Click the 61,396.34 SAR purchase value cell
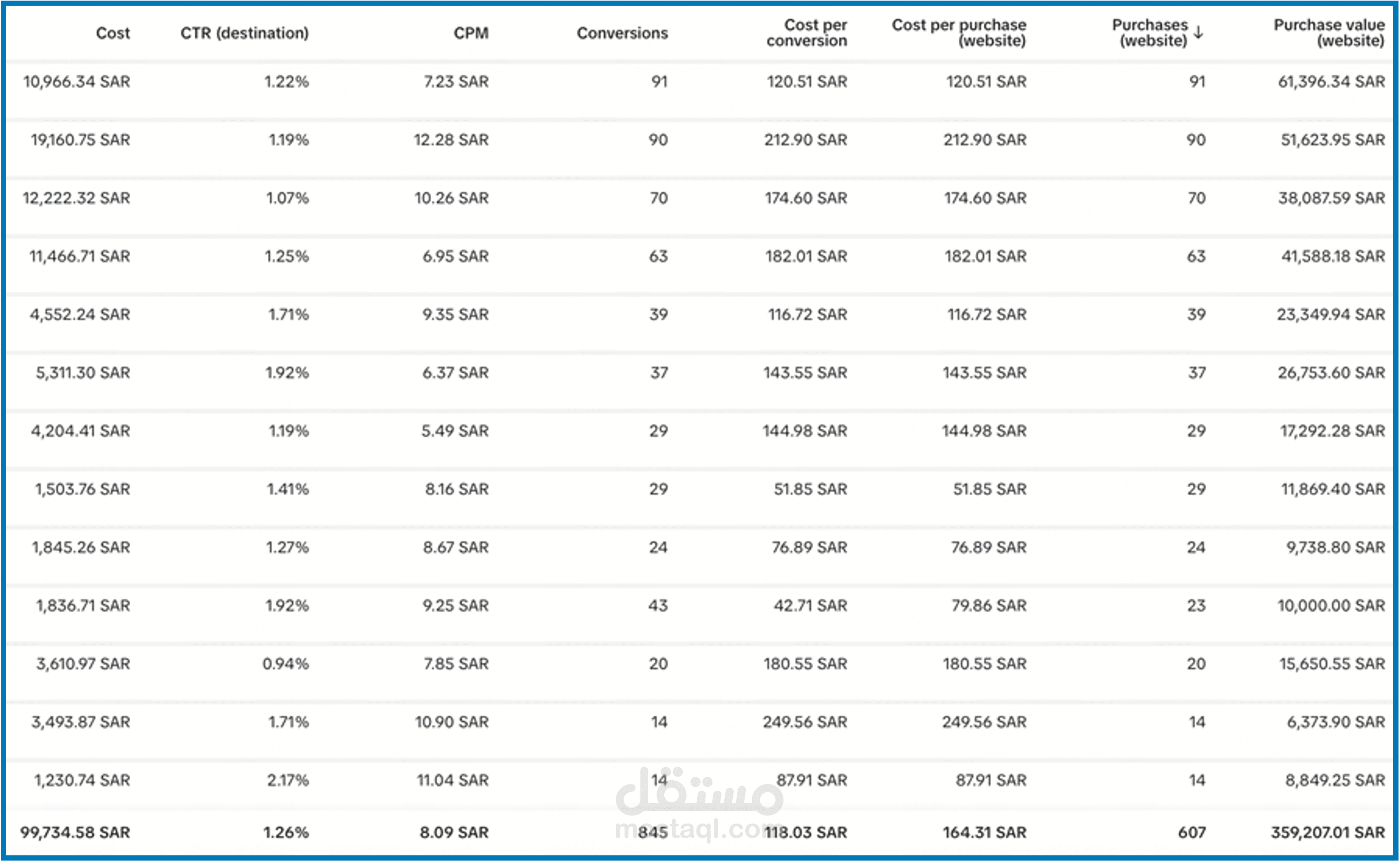The width and height of the screenshot is (1400, 861). [x=1331, y=82]
